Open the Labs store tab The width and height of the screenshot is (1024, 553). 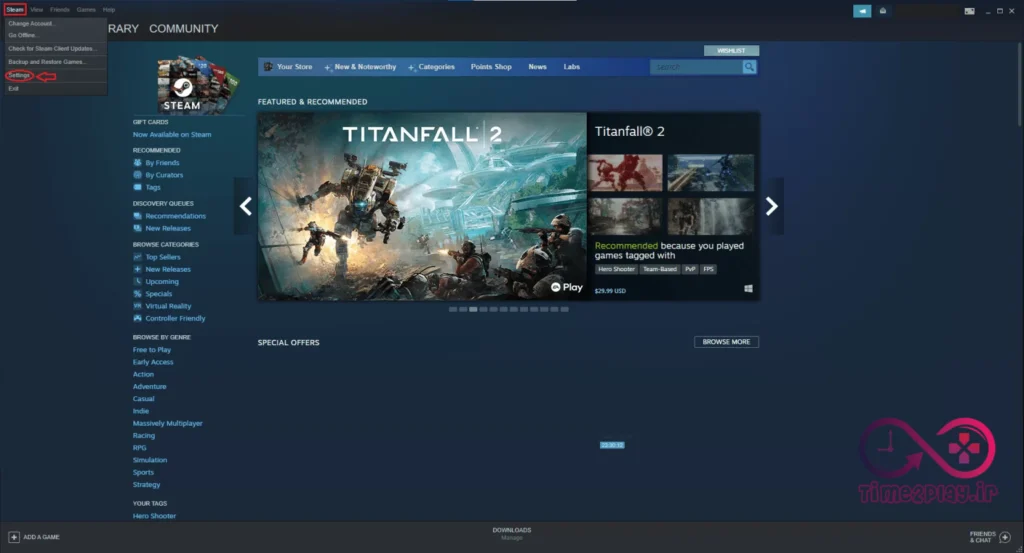point(571,67)
